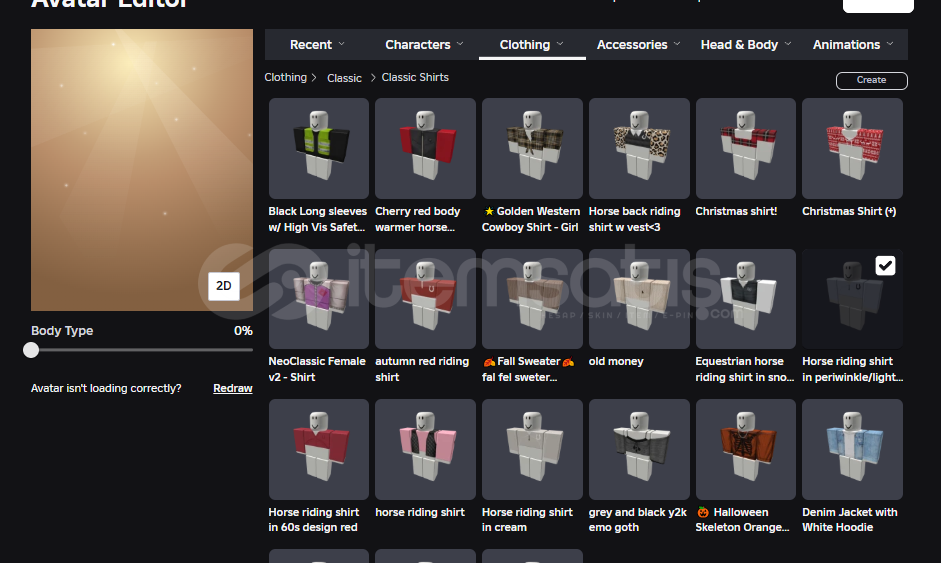Select the grey and black y2k emo goth thumbnail
The image size is (941, 563).
639,449
